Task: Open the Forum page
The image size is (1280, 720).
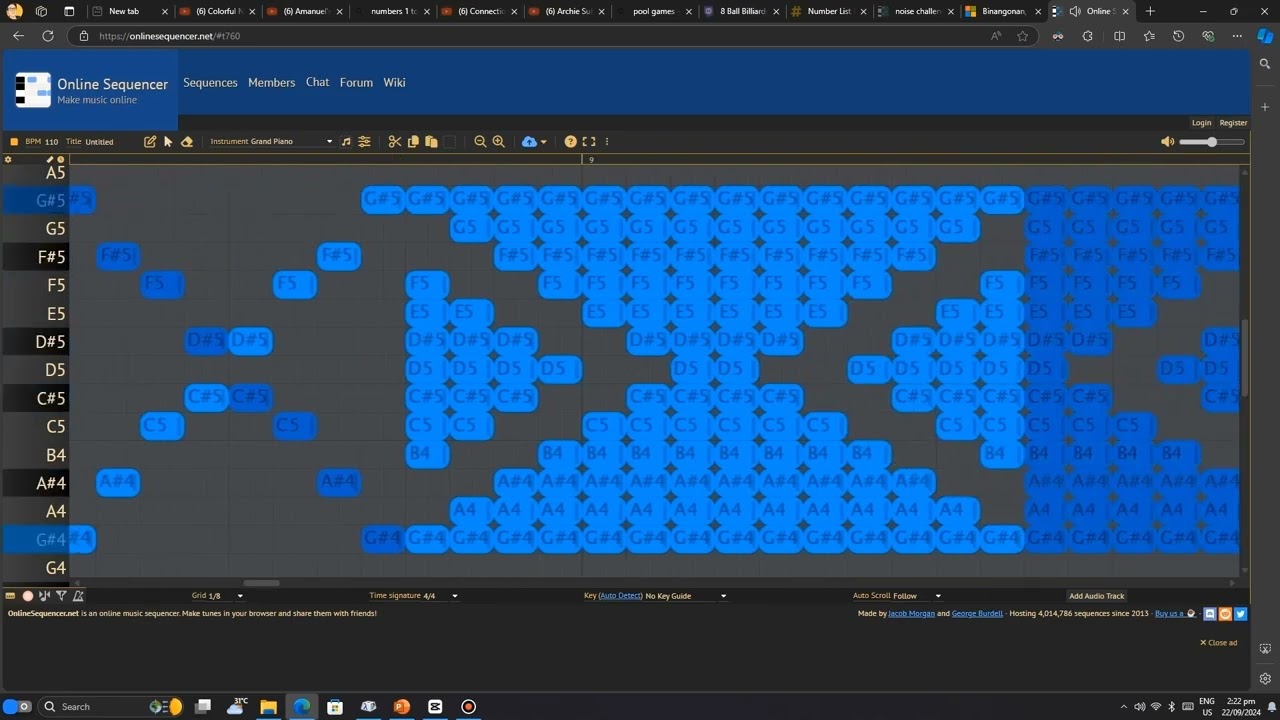Action: [356, 83]
